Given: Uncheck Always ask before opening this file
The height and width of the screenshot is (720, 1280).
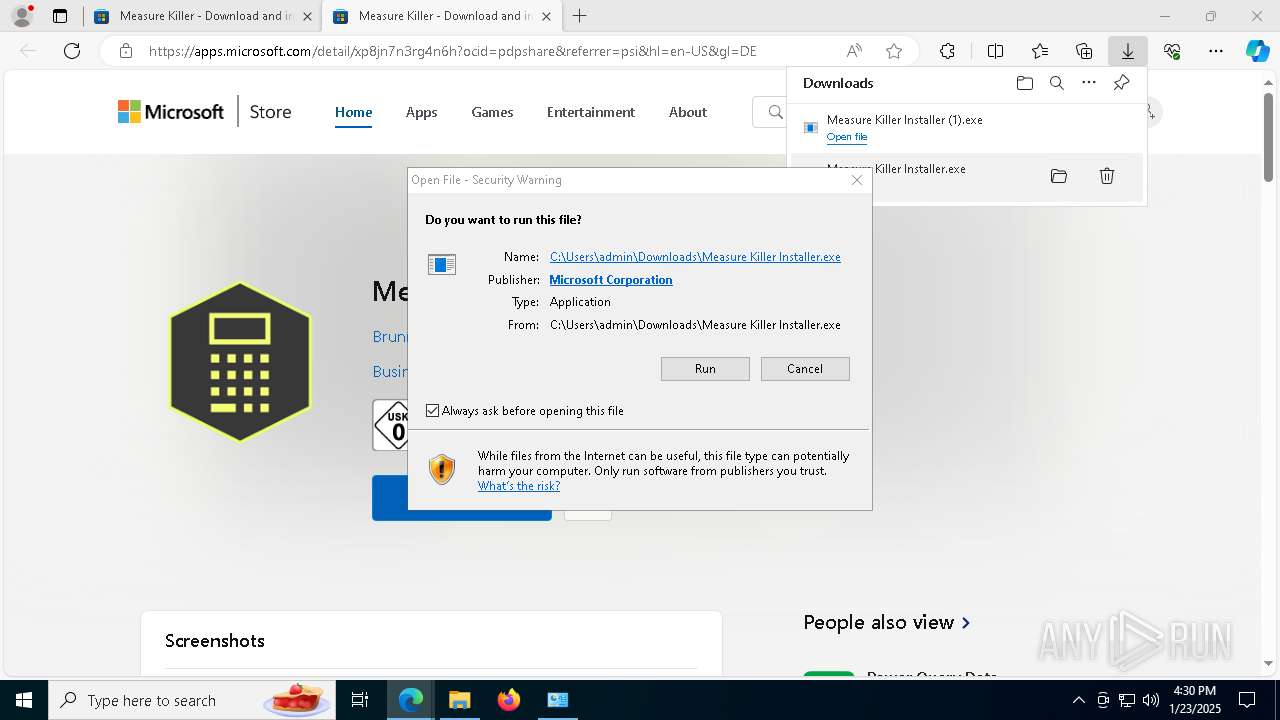Looking at the screenshot, I should click(x=432, y=410).
